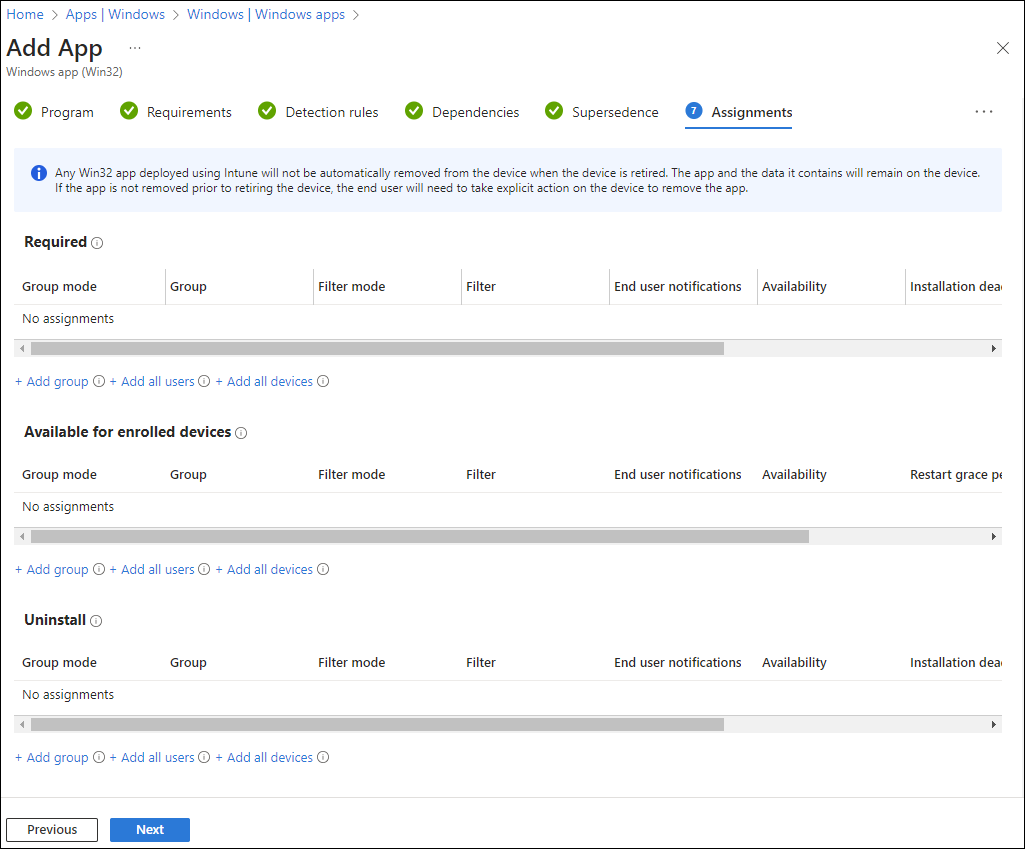Click the Uninstall table right scroll arrow

click(x=994, y=724)
